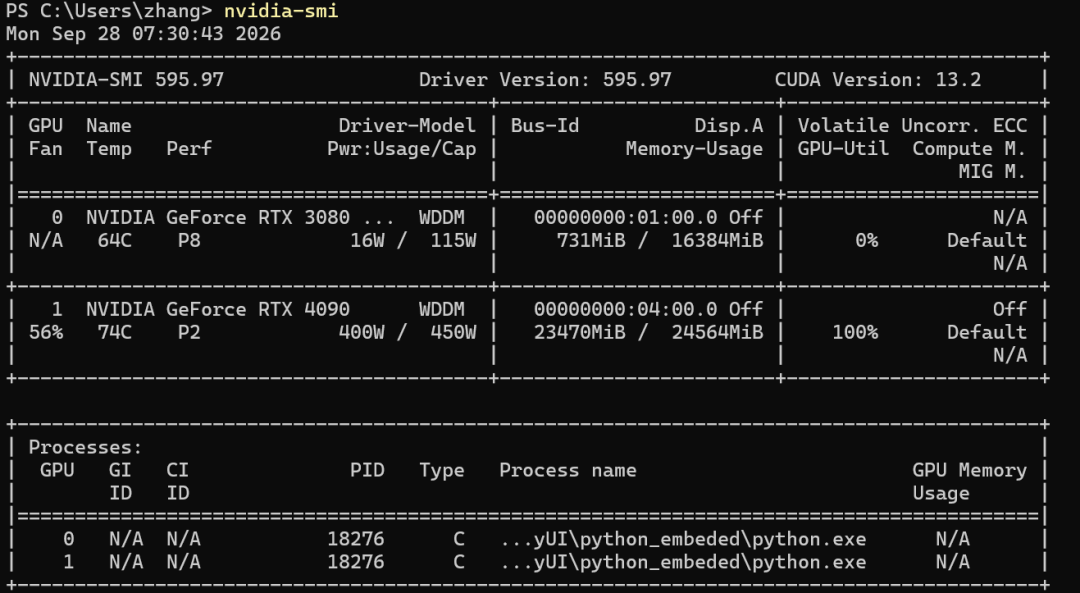
Task: Click the 400W / 450W power reading
Action: [407, 332]
